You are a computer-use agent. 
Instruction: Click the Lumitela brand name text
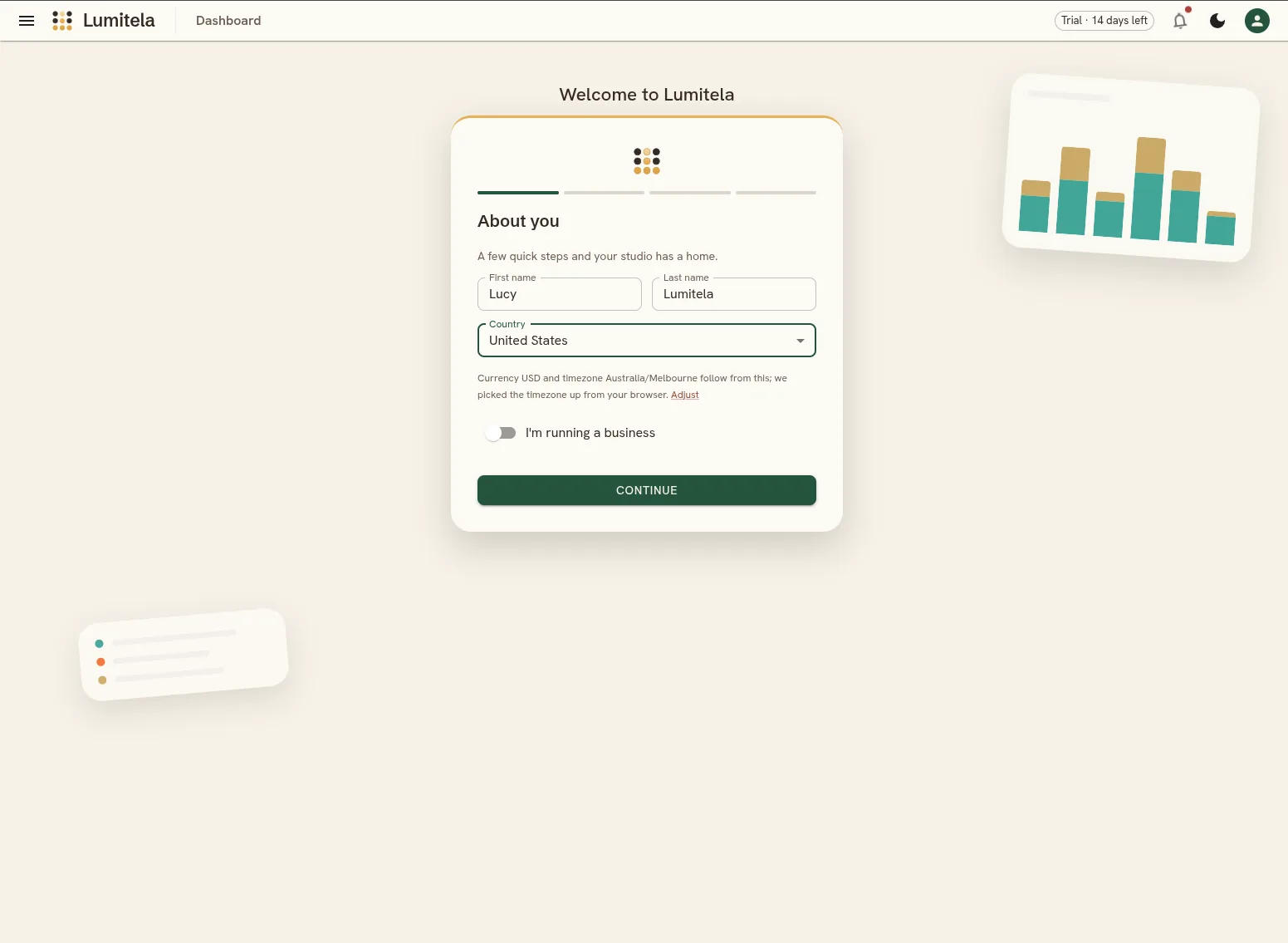tap(119, 21)
